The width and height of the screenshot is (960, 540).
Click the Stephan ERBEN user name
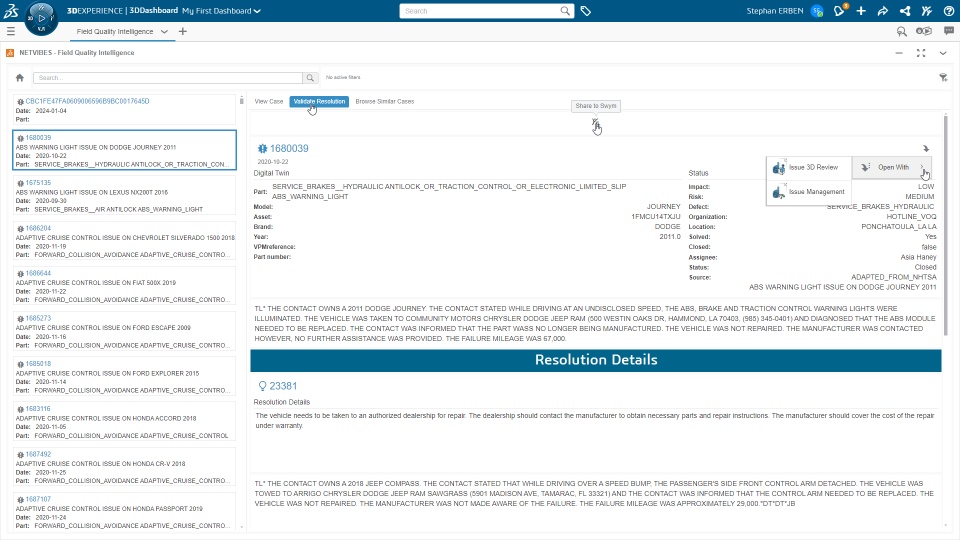[774, 11]
